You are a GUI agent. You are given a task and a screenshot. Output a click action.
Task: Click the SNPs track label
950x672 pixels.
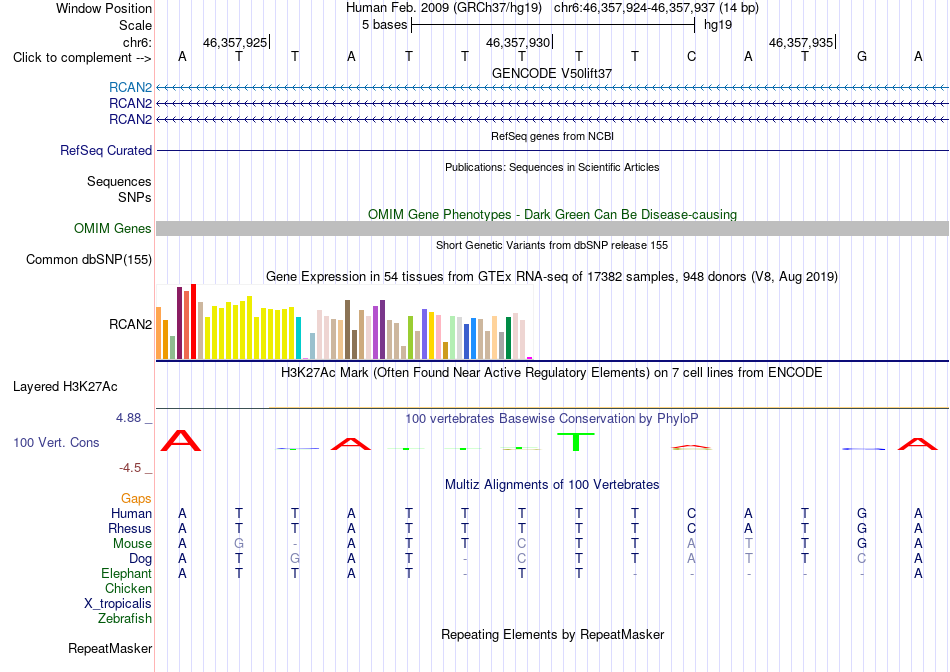tap(135, 197)
